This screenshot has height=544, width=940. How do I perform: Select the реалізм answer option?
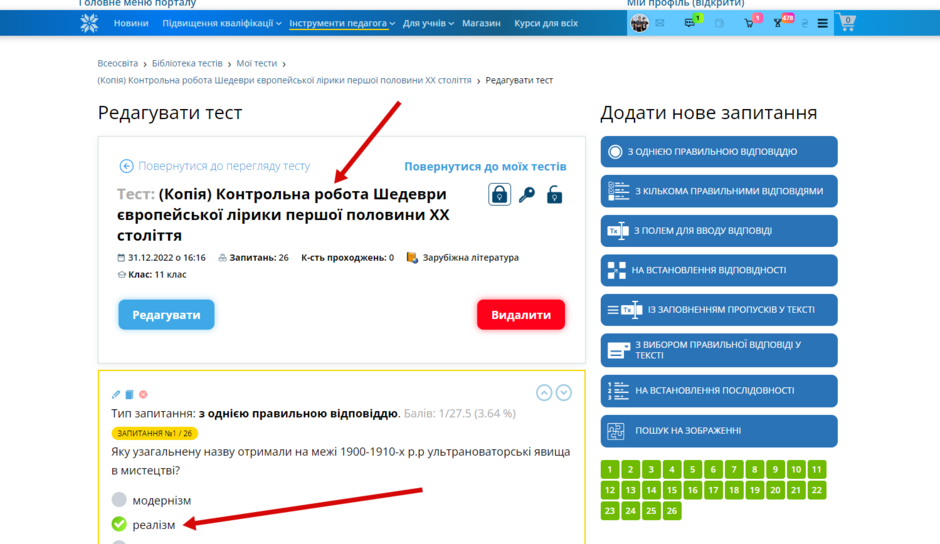119,524
